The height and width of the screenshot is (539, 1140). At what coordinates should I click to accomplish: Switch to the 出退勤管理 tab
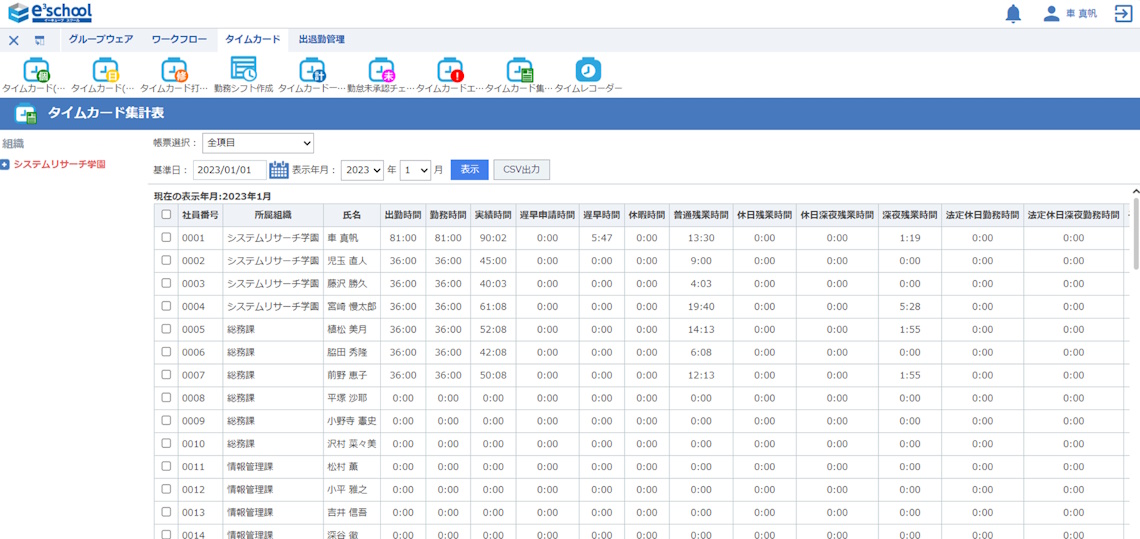(321, 40)
